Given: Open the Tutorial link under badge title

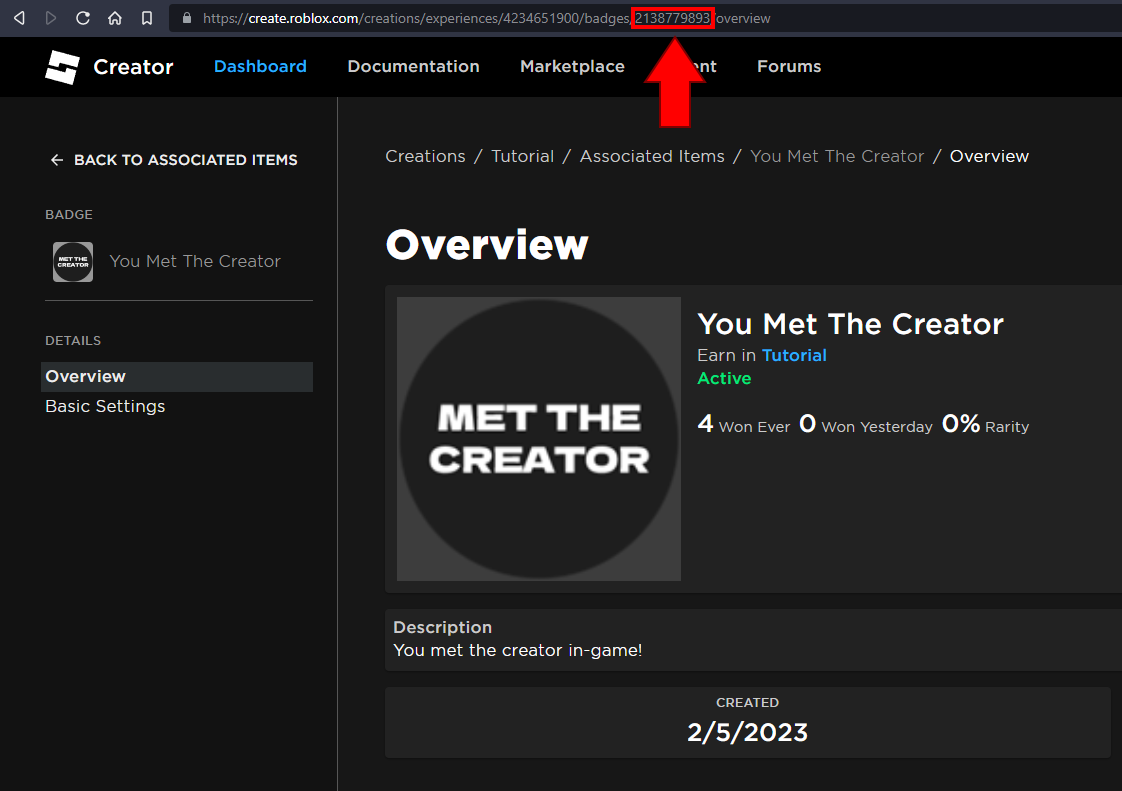Looking at the screenshot, I should click(x=794, y=356).
